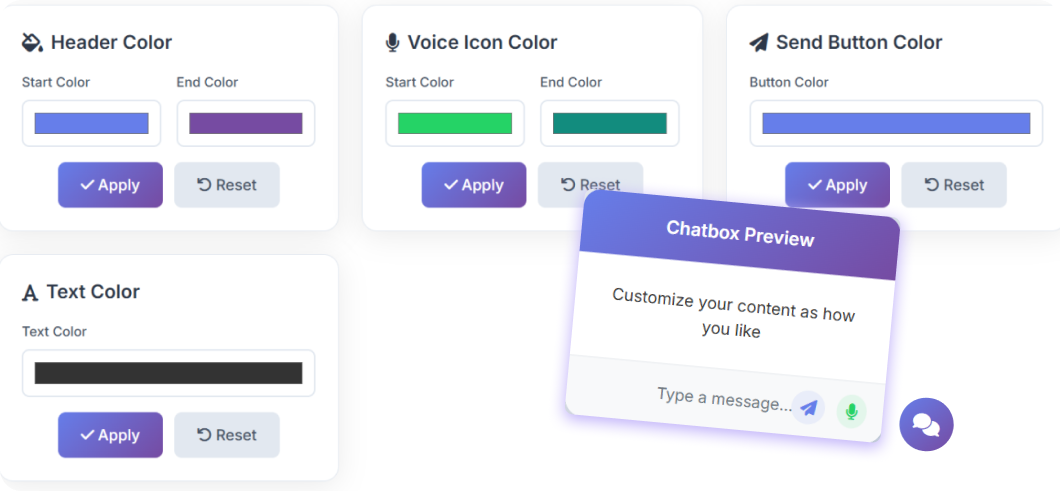The image size is (1060, 491).
Task: Click the microphone icon beside Voice Icon Color
Action: click(x=392, y=43)
